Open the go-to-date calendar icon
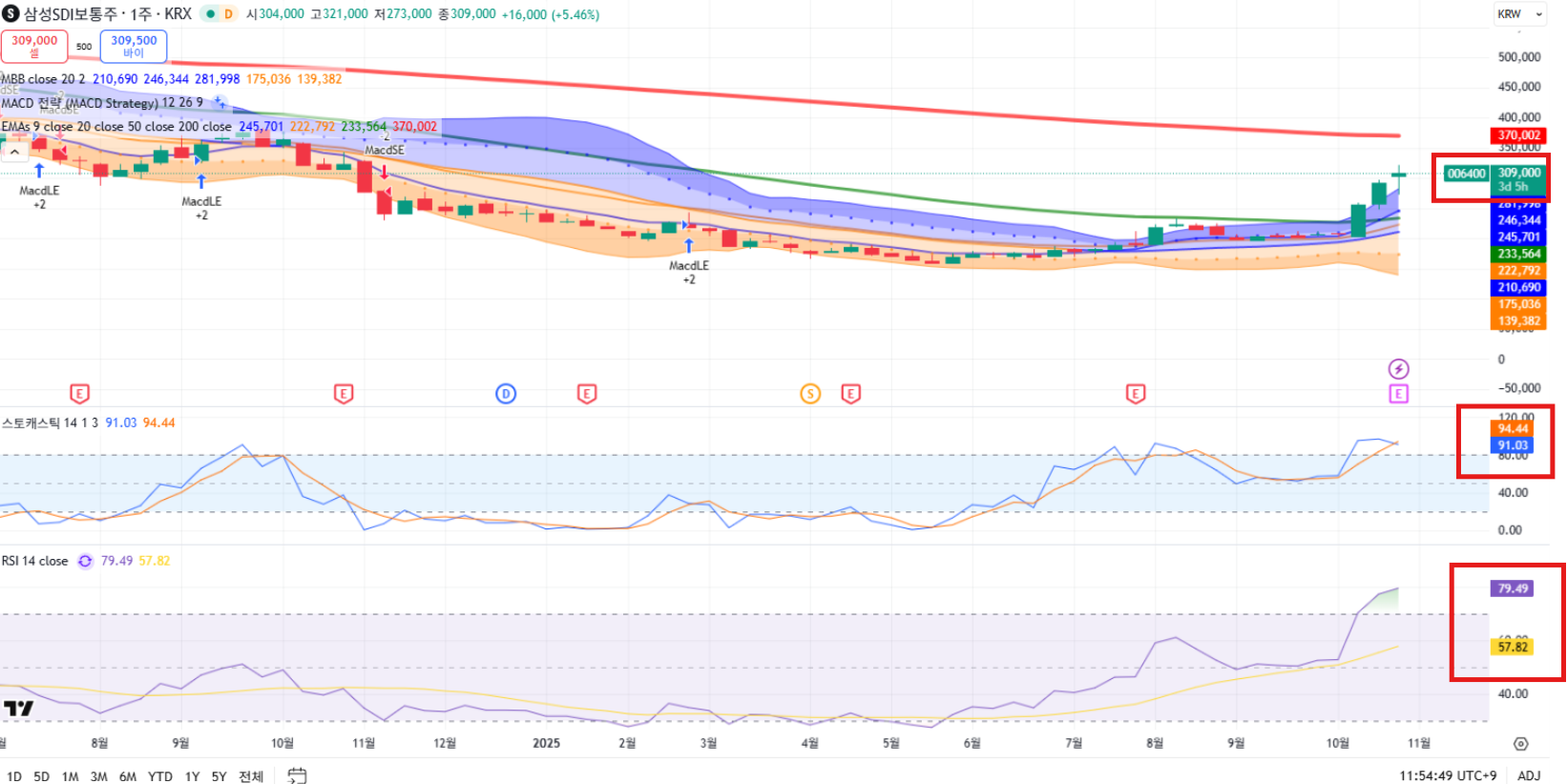The image size is (1567, 784). 297,775
